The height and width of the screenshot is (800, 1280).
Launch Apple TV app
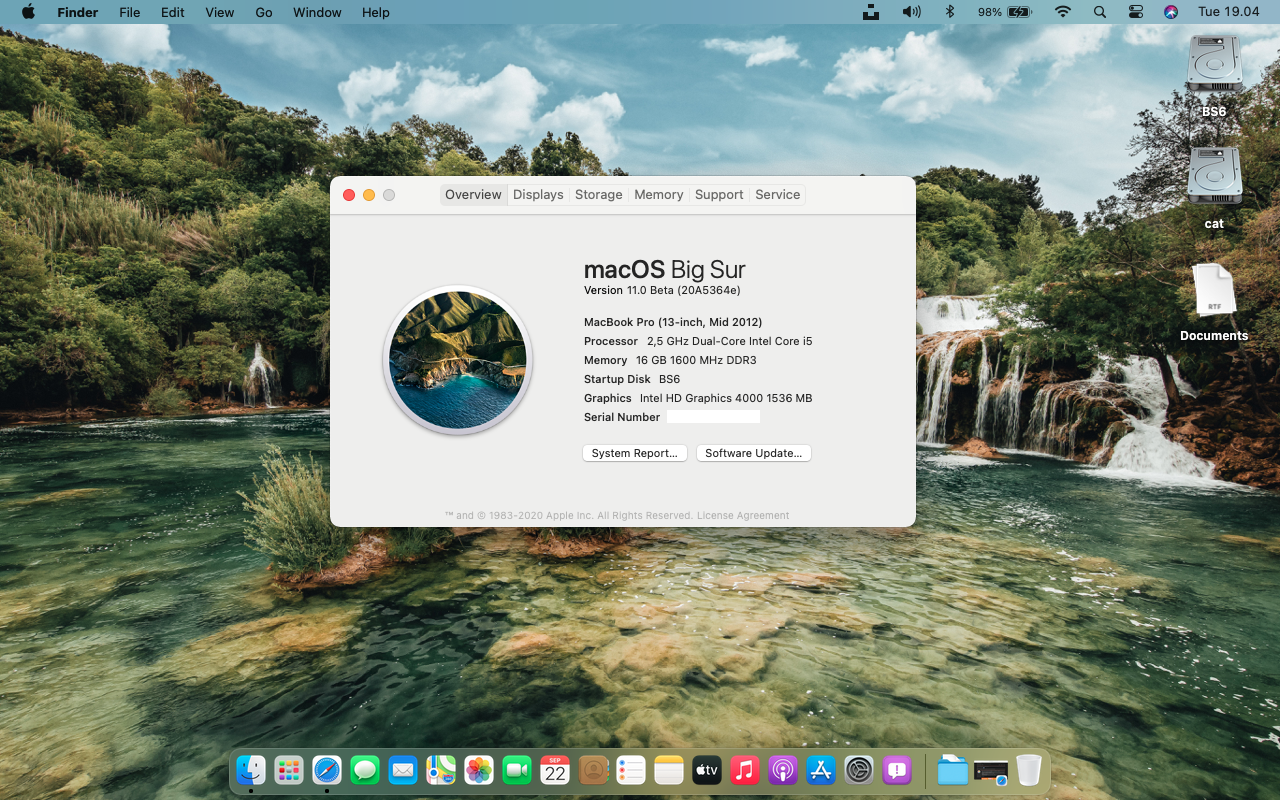[x=707, y=770]
